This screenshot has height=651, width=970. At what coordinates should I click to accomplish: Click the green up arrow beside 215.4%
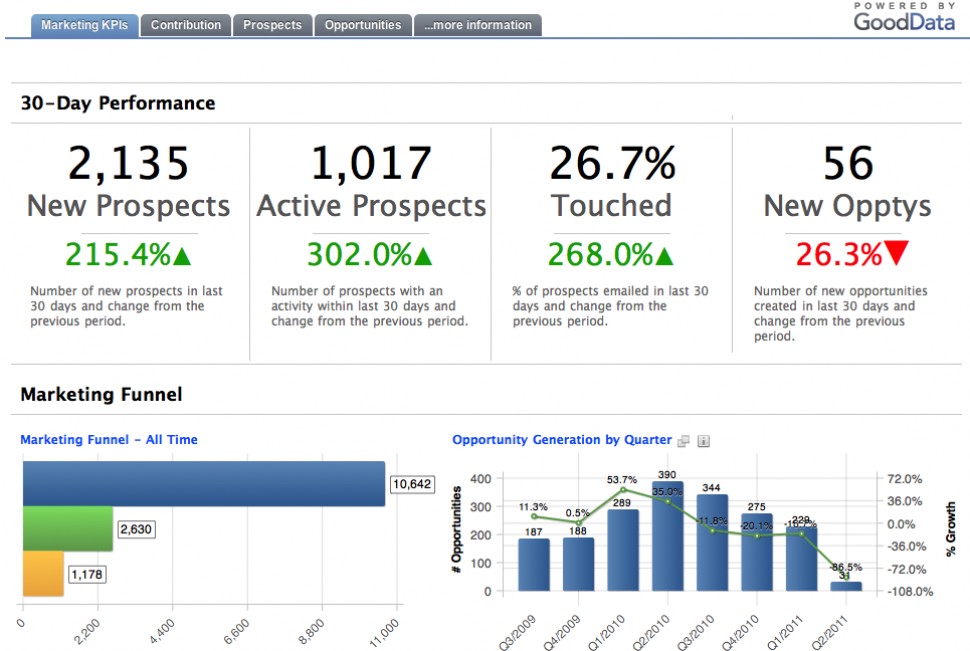(x=182, y=256)
